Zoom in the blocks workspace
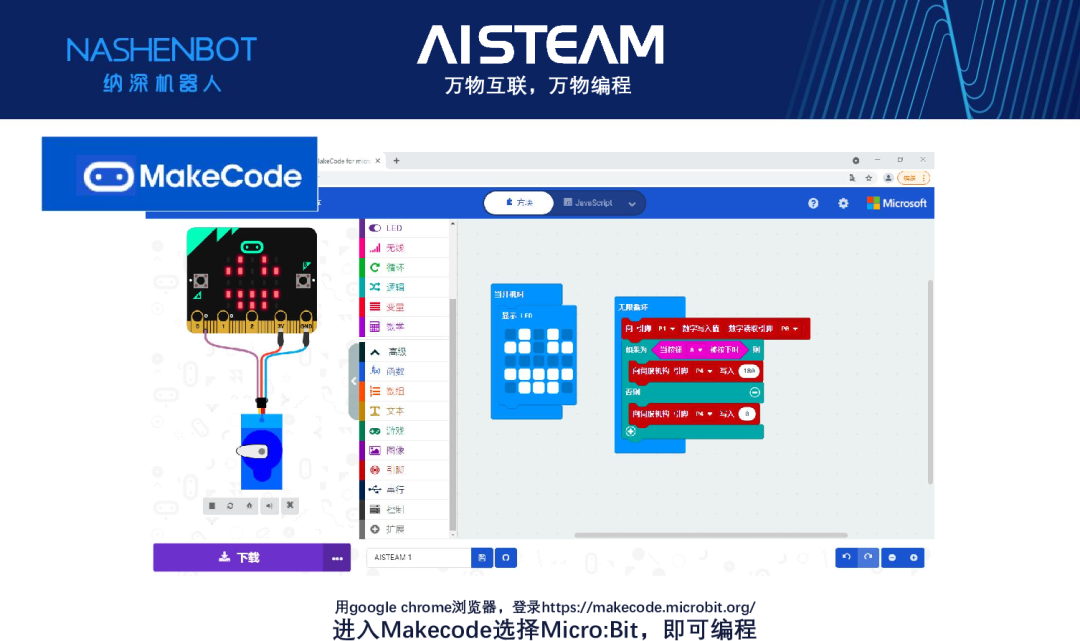Viewport: 1080px width, 641px height. click(913, 557)
